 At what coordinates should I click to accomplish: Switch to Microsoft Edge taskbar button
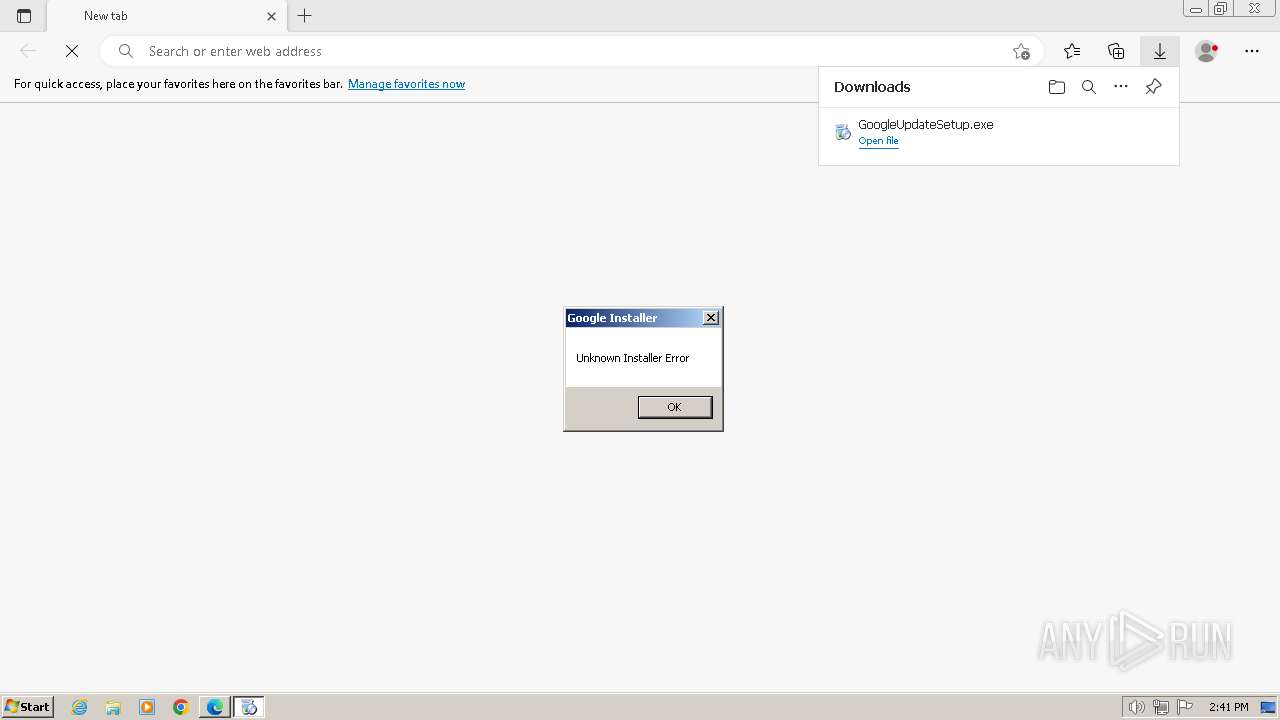pos(215,707)
